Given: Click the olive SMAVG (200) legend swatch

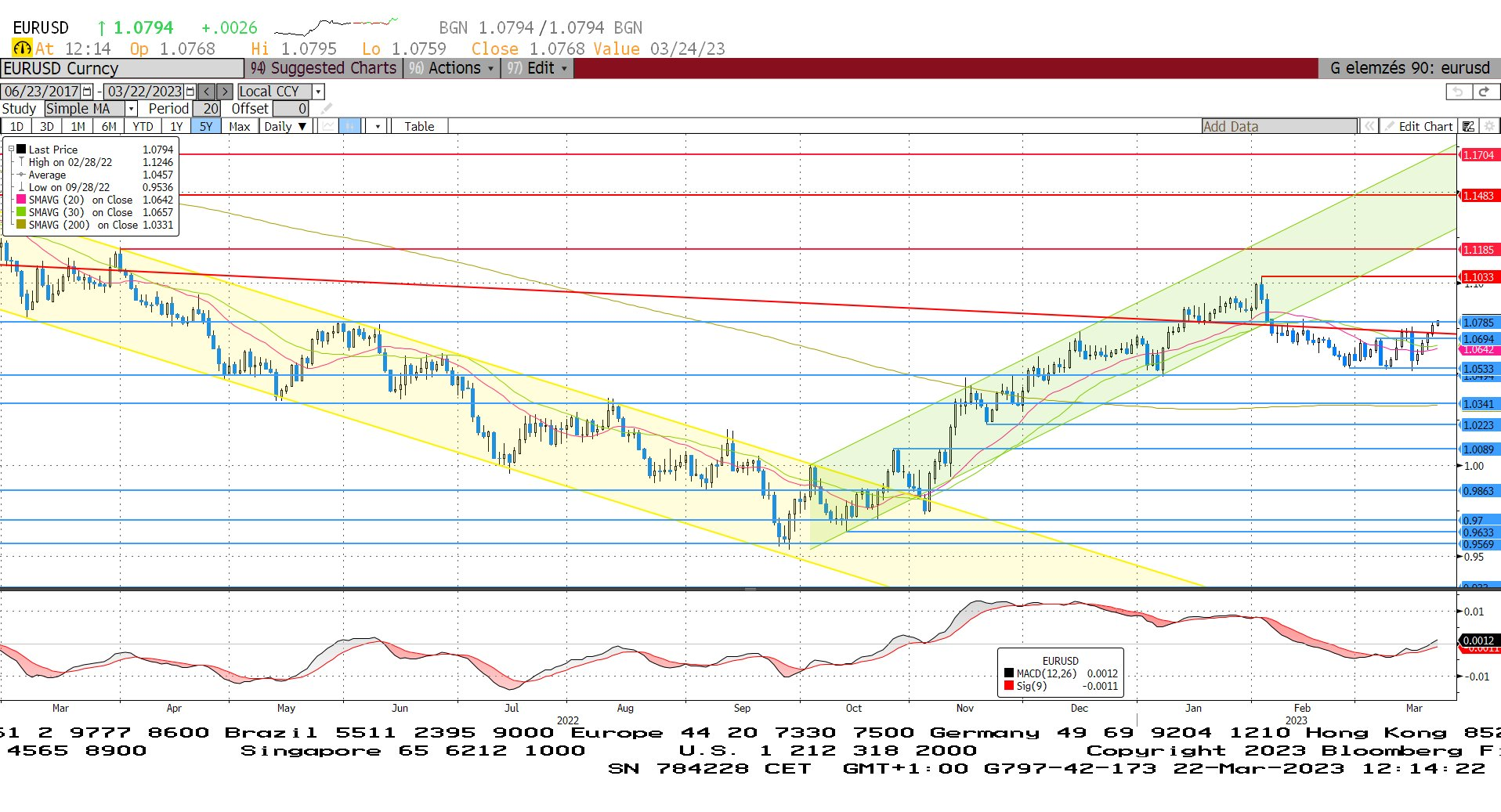Looking at the screenshot, I should (x=21, y=225).
